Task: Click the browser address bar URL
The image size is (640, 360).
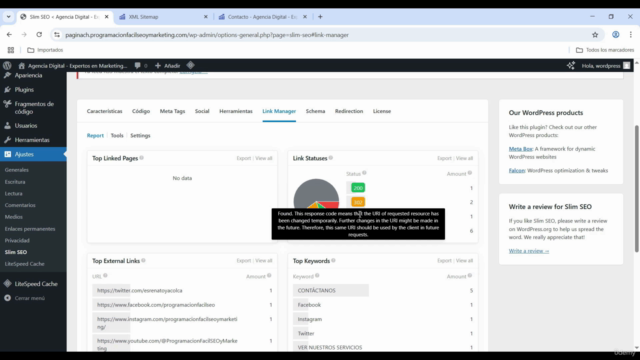Action: tap(207, 35)
